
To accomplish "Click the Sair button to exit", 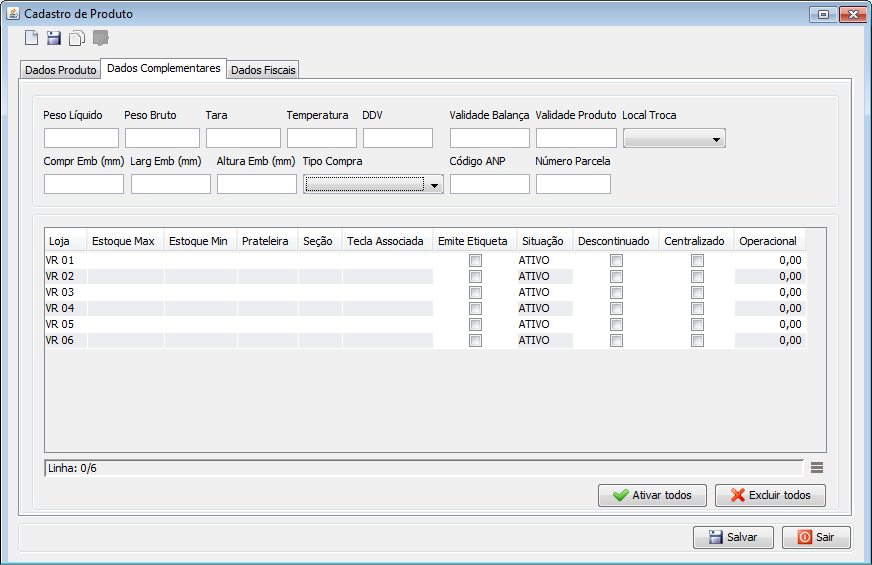I will coord(816,537).
